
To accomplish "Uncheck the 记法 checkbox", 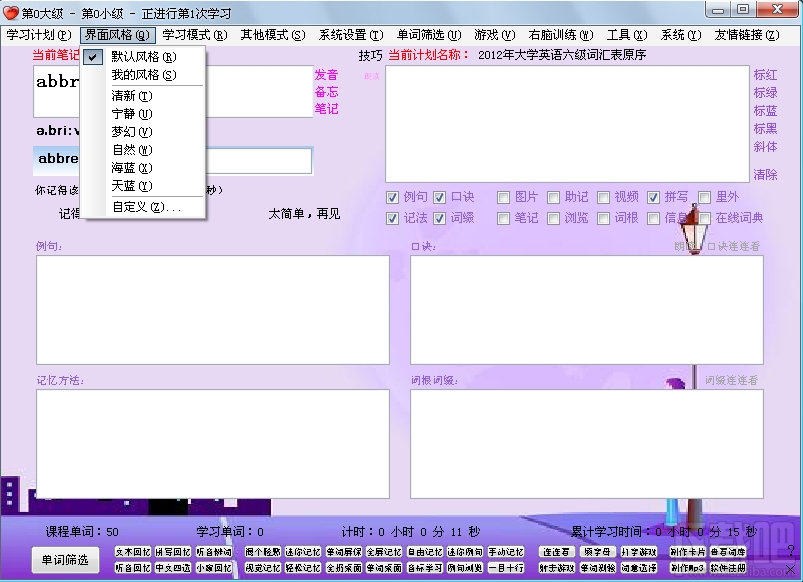I will coord(392,219).
